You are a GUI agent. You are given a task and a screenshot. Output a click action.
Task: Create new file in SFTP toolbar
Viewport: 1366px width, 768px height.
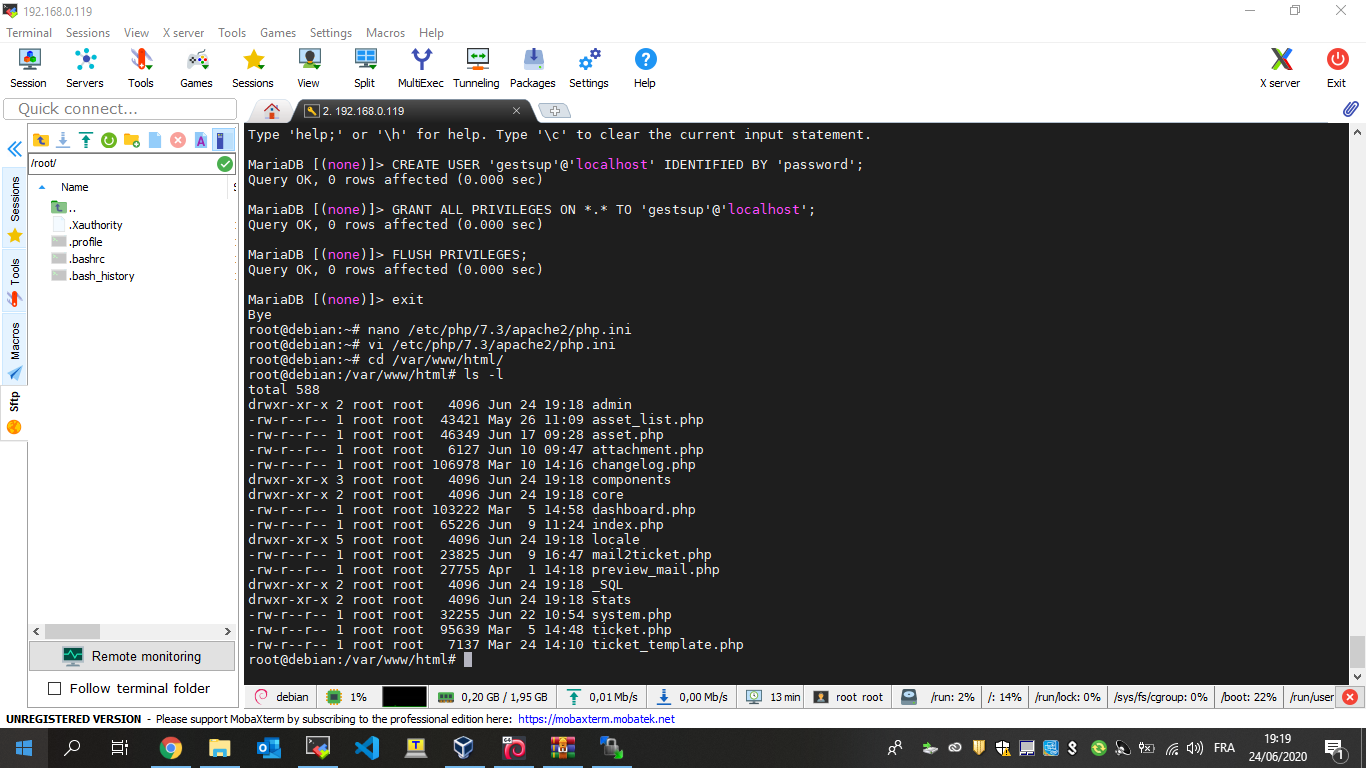155,140
